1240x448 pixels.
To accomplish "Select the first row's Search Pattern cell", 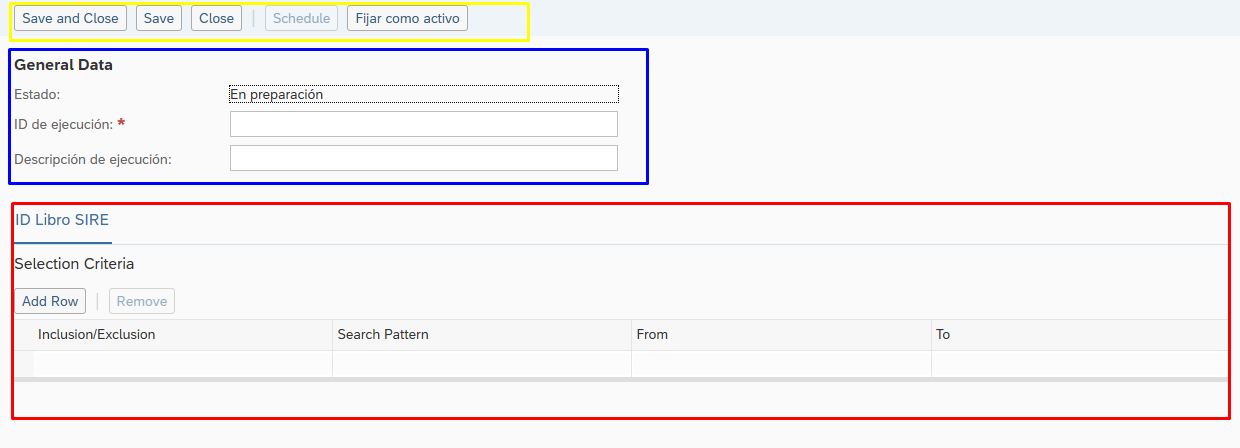I will coord(481,364).
